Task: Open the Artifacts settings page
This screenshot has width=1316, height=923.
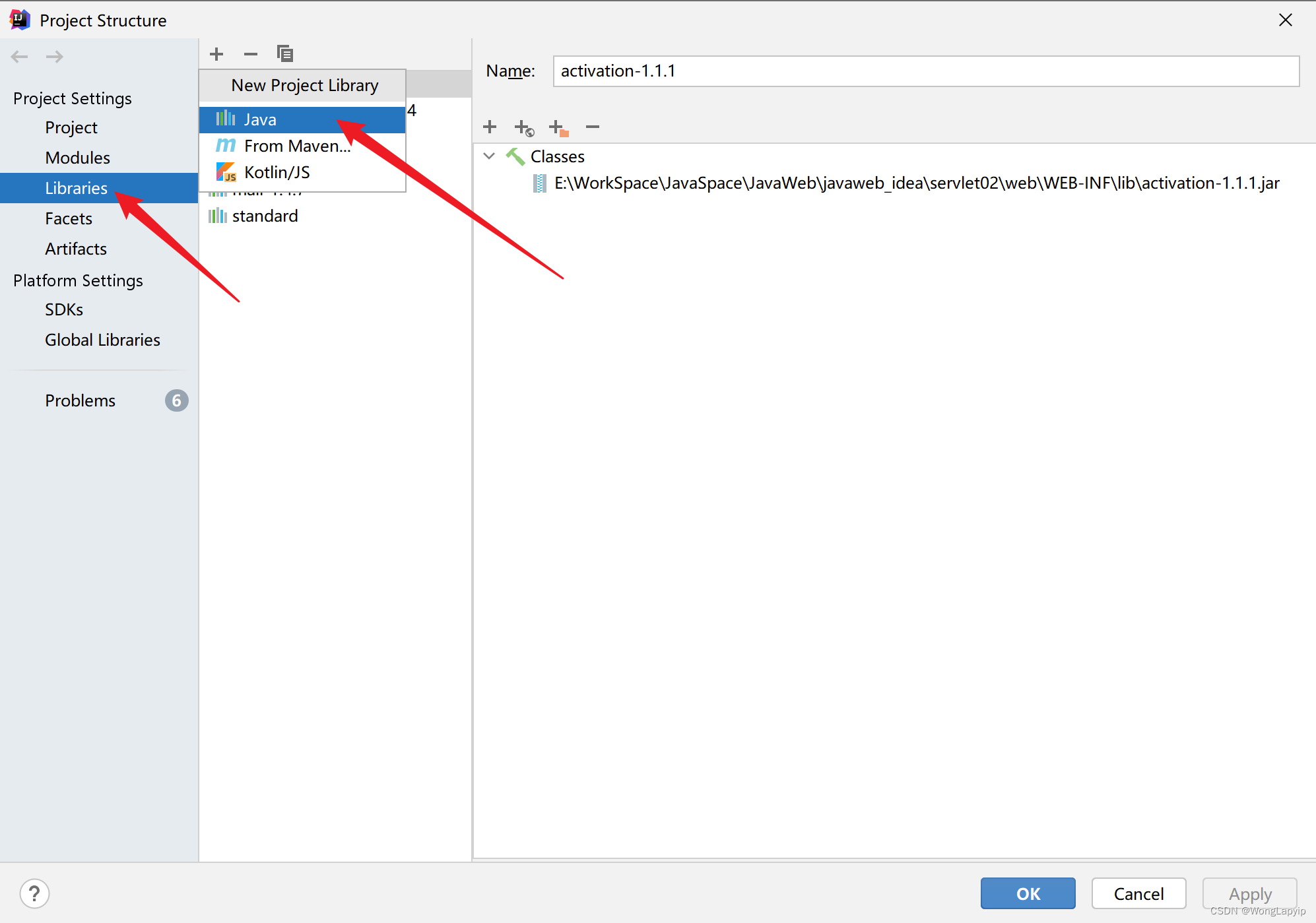Action: 76,249
